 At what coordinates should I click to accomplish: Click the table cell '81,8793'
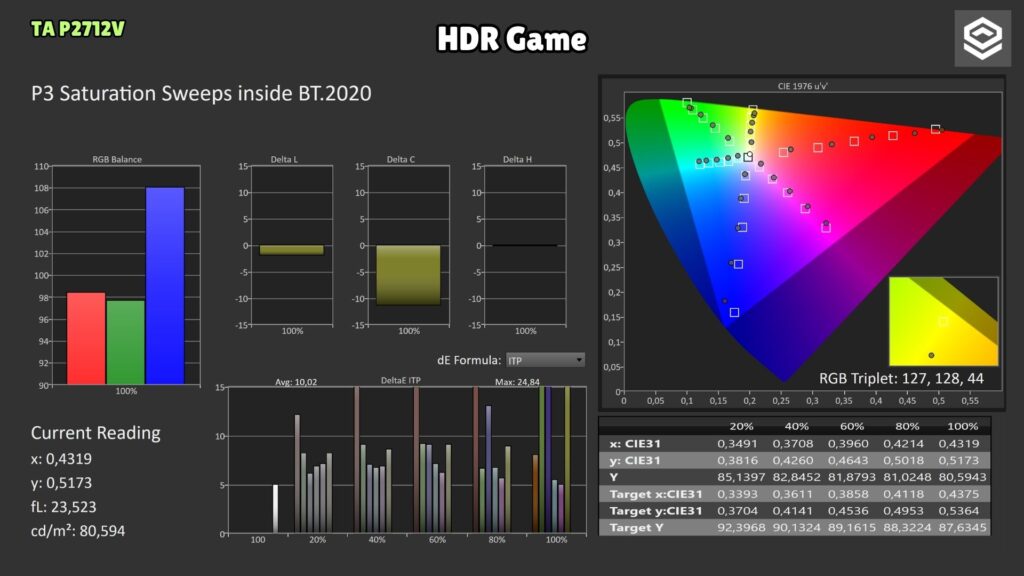click(x=852, y=477)
